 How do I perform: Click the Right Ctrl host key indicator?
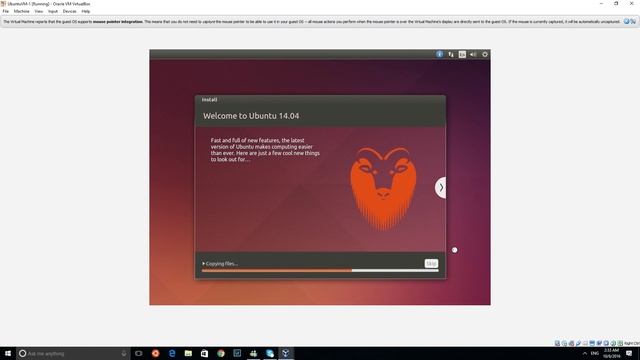tap(632, 343)
